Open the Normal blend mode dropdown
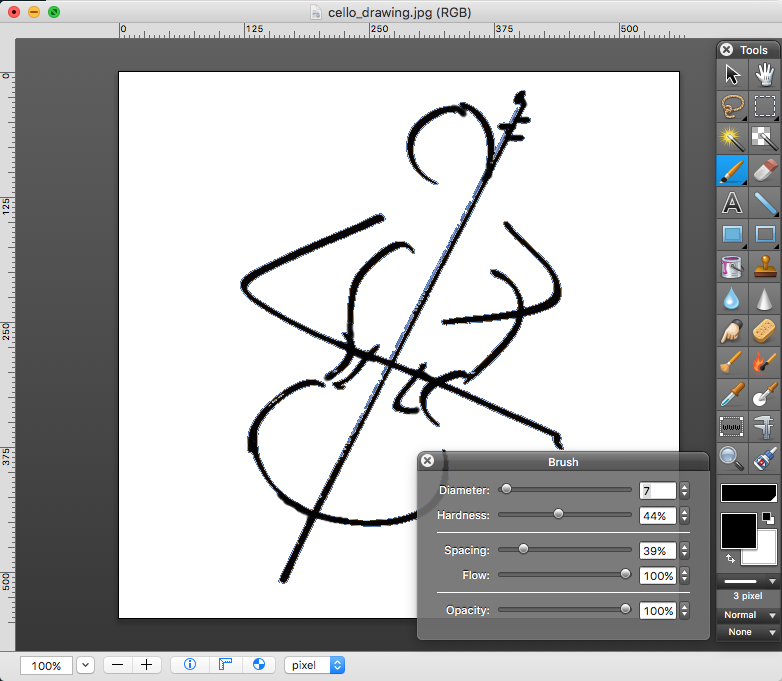This screenshot has width=782, height=681. pos(748,615)
